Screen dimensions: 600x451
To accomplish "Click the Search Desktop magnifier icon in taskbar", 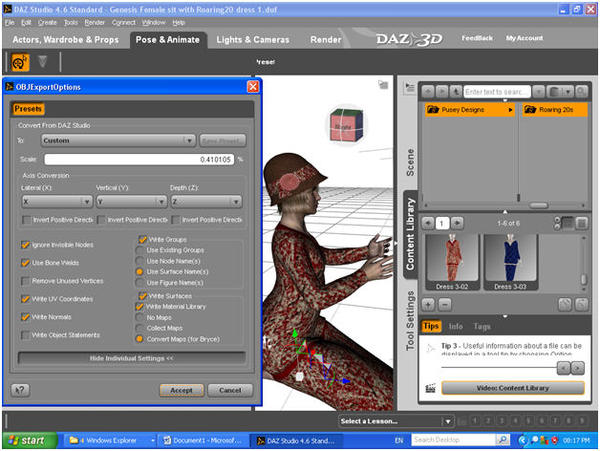I will (x=503, y=440).
